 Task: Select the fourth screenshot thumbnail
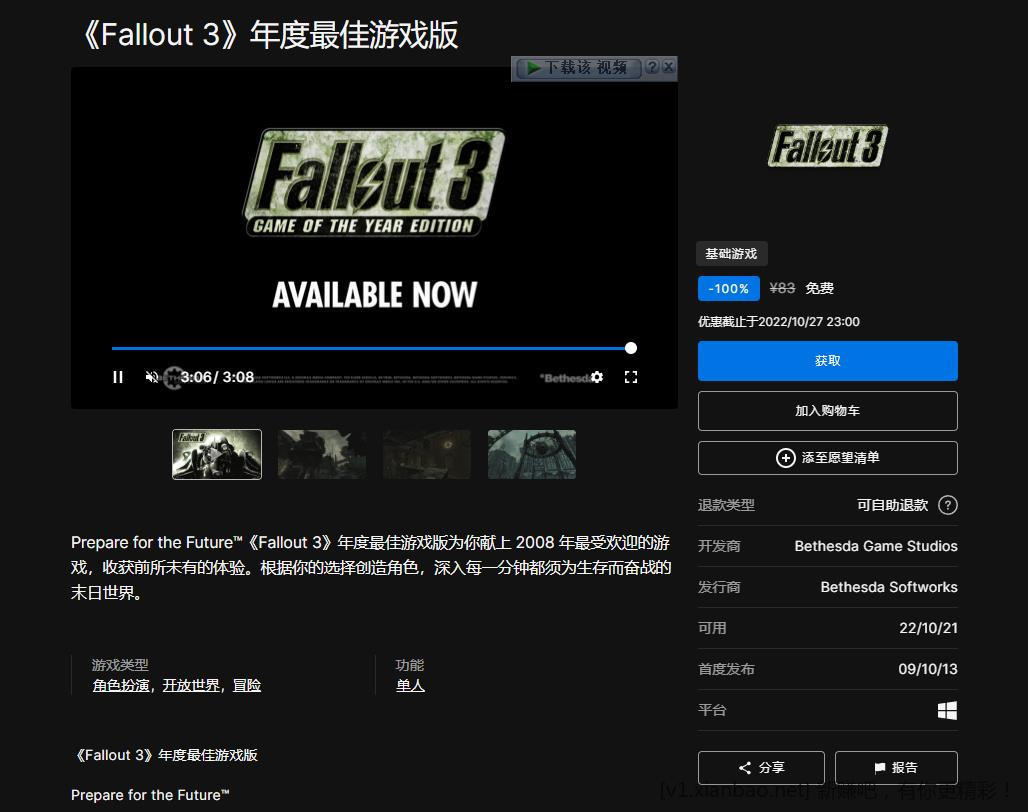532,455
